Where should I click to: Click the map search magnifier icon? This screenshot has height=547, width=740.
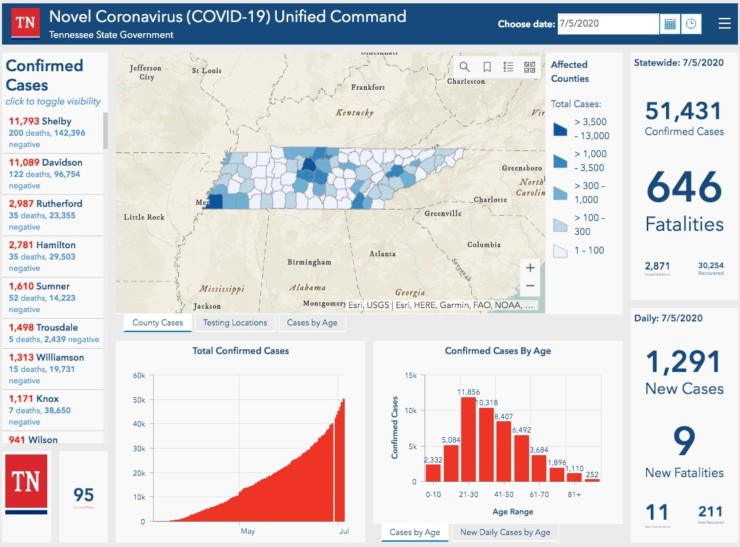464,67
